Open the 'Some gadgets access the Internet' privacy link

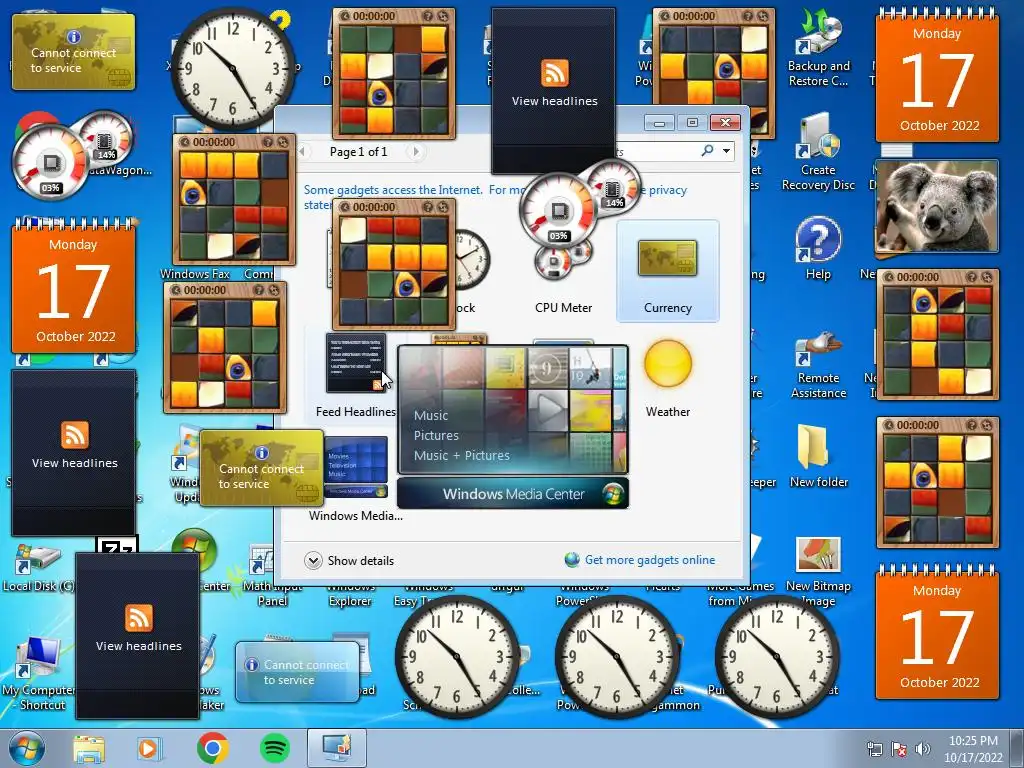[x=392, y=189]
